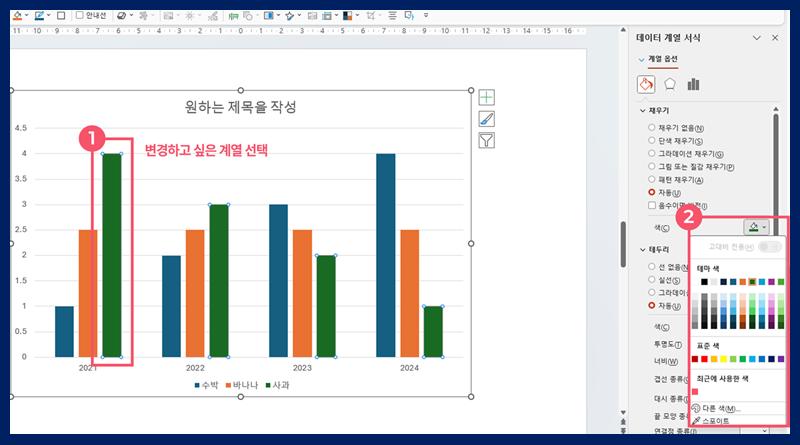The height and width of the screenshot is (445, 800).
Task: Click the green align objects icon in toolbar
Action: click(x=233, y=16)
